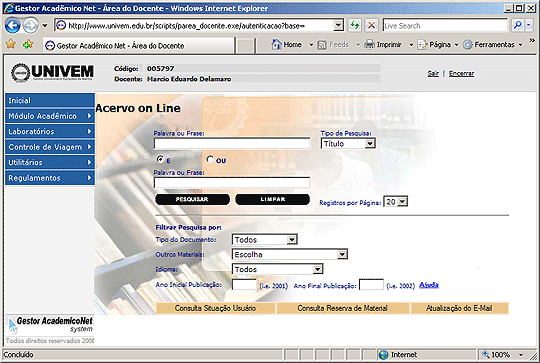Screen dimensions: 540x363
Task: Click the Refresh page icon
Action: click(354, 25)
